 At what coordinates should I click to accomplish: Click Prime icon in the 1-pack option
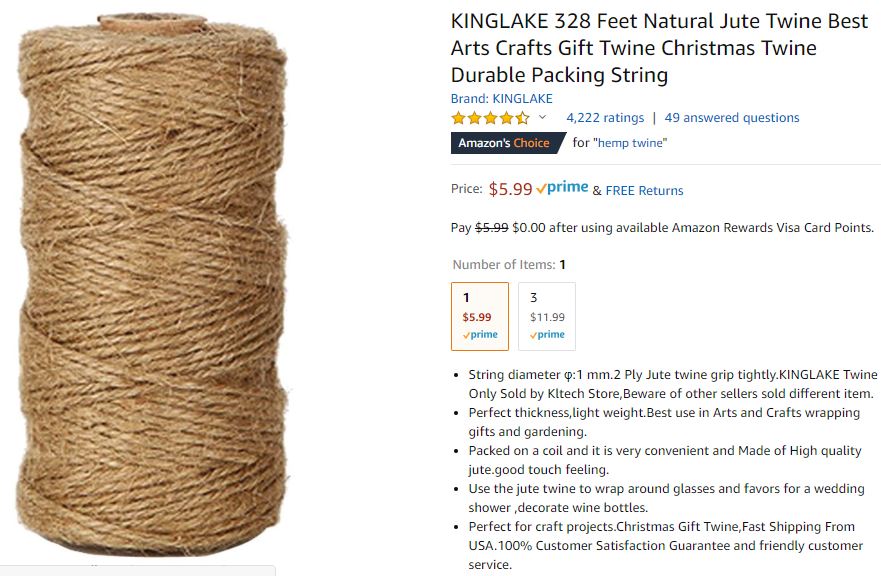[480, 335]
